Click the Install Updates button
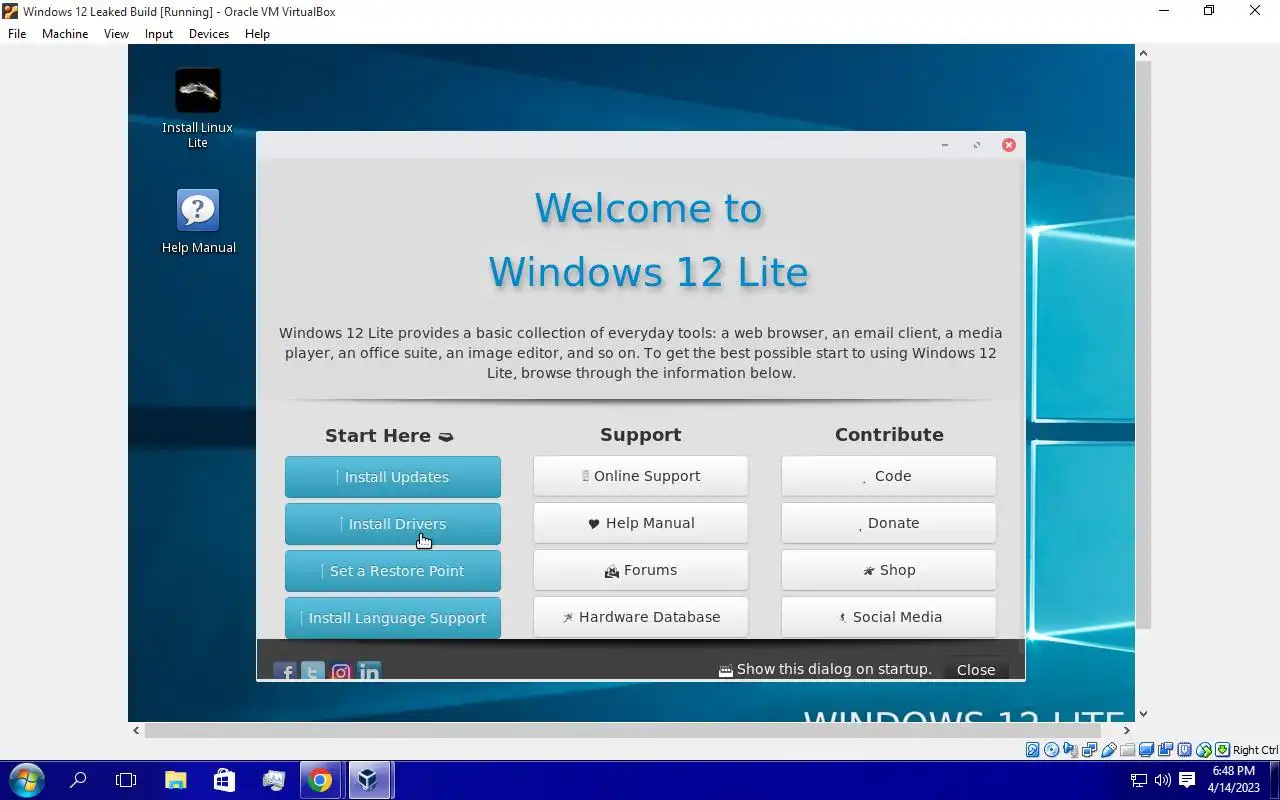This screenshot has height=800, width=1280. pyautogui.click(x=393, y=477)
